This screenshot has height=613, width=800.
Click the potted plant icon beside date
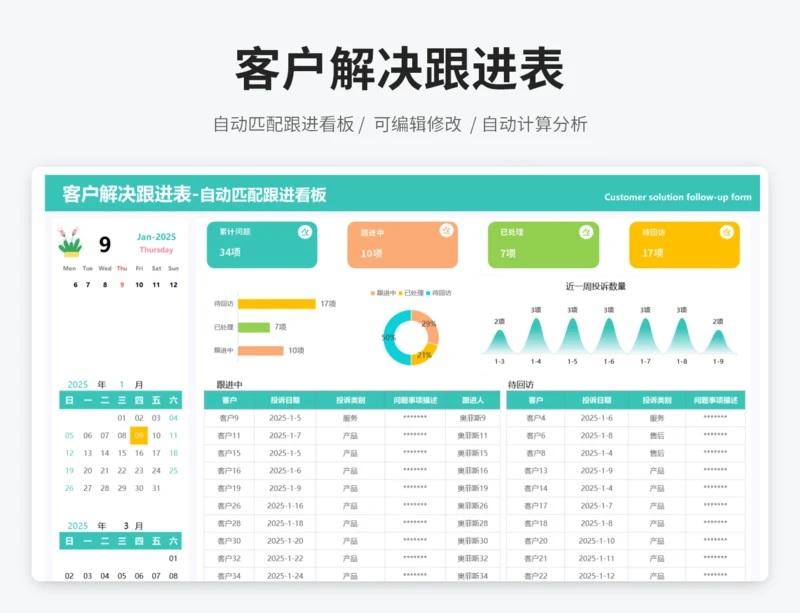(70, 243)
